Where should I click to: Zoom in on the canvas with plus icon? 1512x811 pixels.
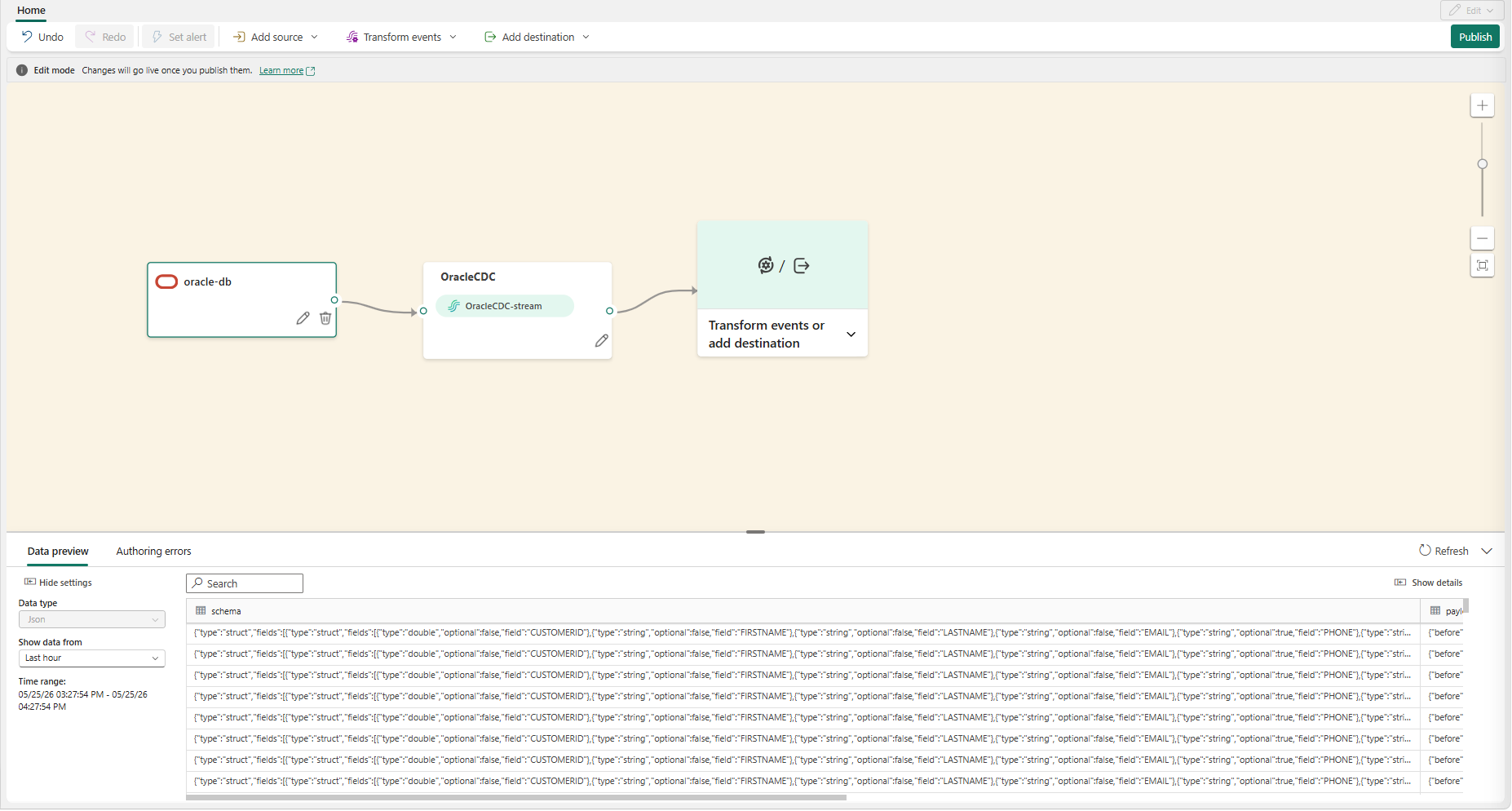point(1483,105)
